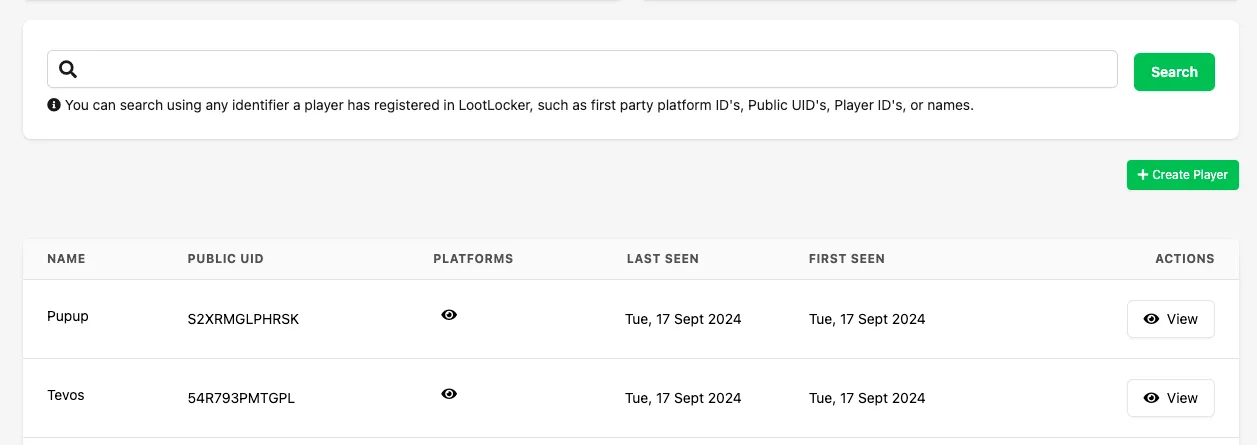Click Tevos's last seen date
This screenshot has height=445, width=1257.
point(683,399)
